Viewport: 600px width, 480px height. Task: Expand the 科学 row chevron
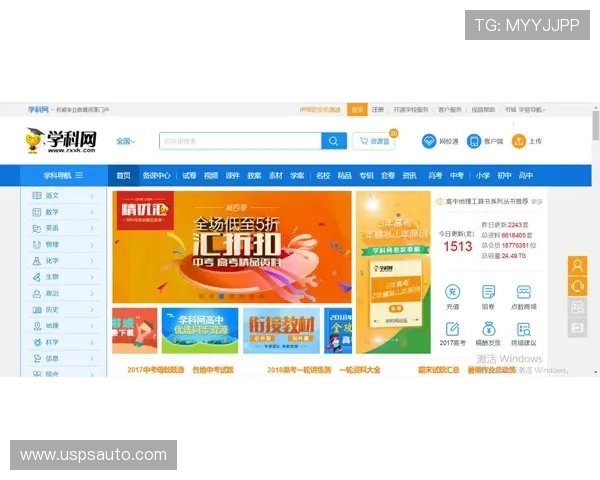[x=92, y=343]
